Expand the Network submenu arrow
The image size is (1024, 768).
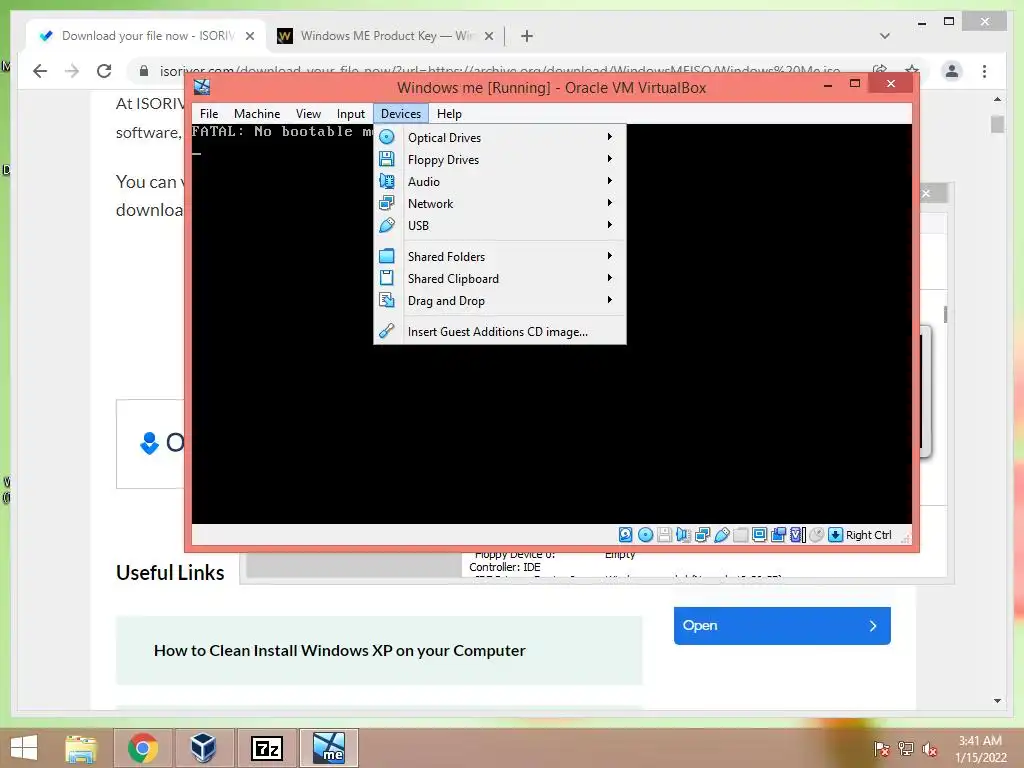(609, 203)
